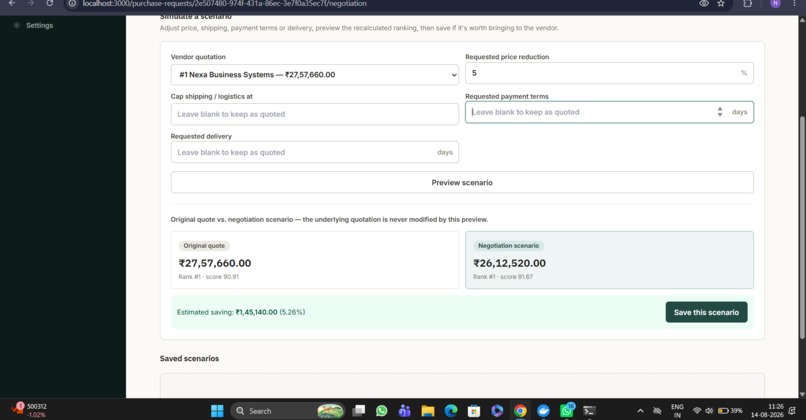This screenshot has width=806, height=420.
Task: Click the eye icon in address bar
Action: (704, 3)
